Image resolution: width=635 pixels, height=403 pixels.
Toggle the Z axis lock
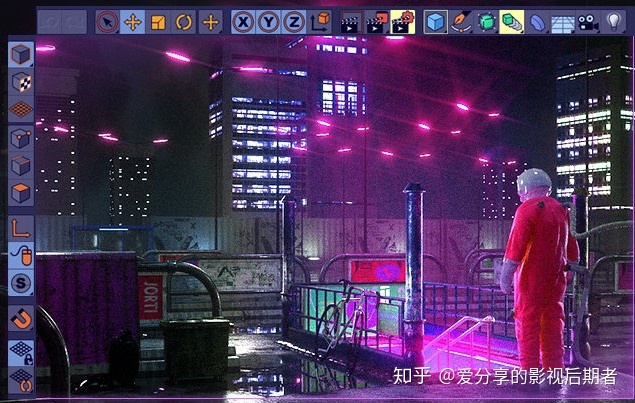(x=294, y=22)
